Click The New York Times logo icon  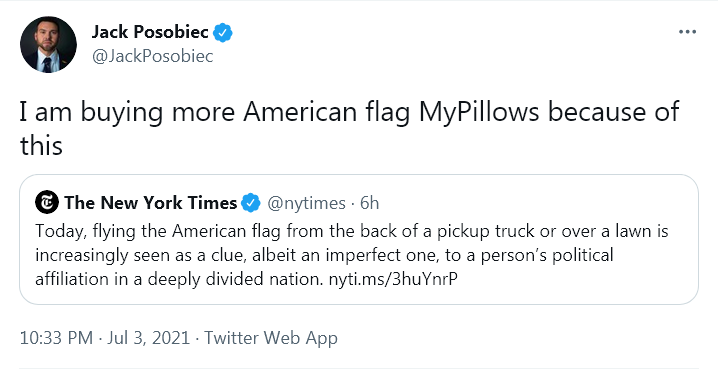click(x=47, y=202)
